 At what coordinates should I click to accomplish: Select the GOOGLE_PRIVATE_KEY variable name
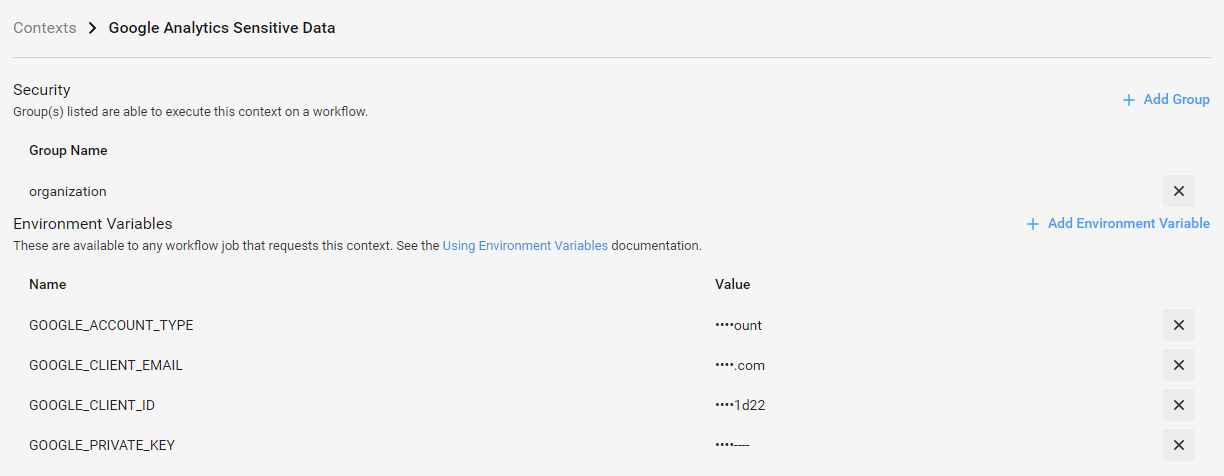102,445
